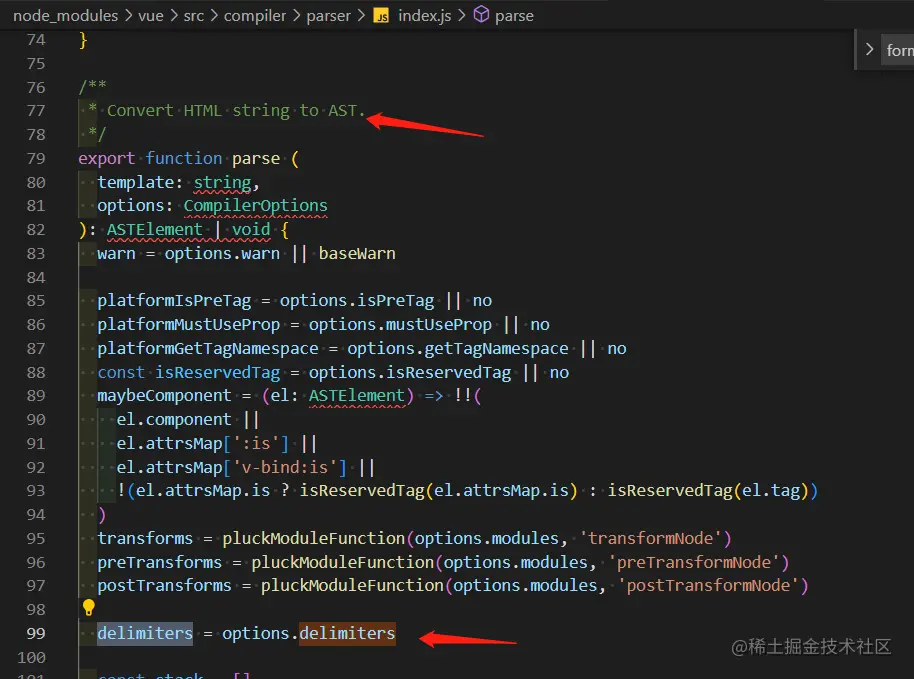Click platformIsPreTag variable
The height and width of the screenshot is (679, 914).
(174, 301)
